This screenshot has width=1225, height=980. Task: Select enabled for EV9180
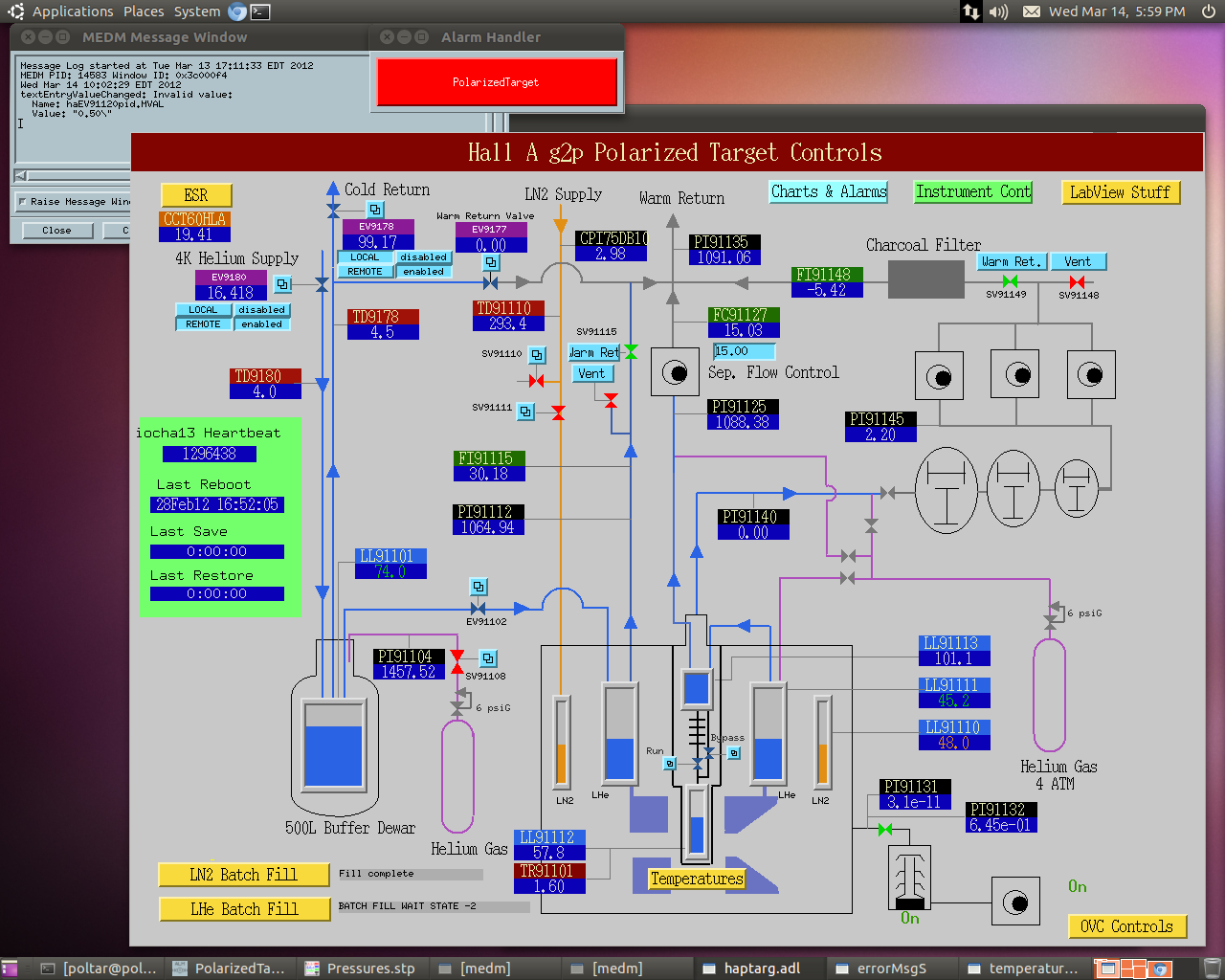tap(261, 324)
